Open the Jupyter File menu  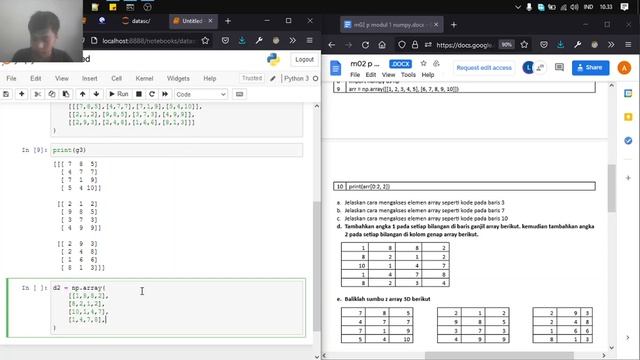[x=11, y=78]
